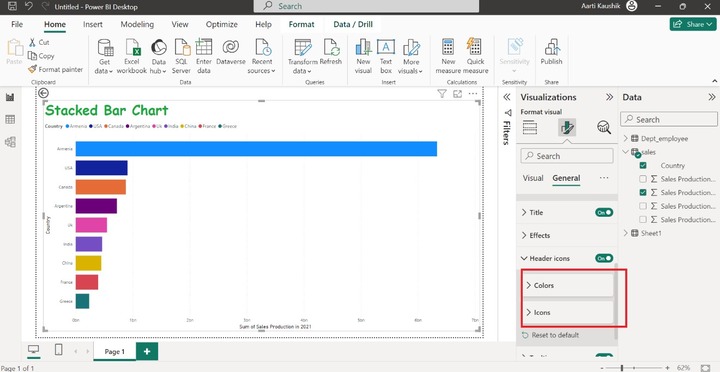
Task: Open the Get data button icon
Action: tap(105, 47)
